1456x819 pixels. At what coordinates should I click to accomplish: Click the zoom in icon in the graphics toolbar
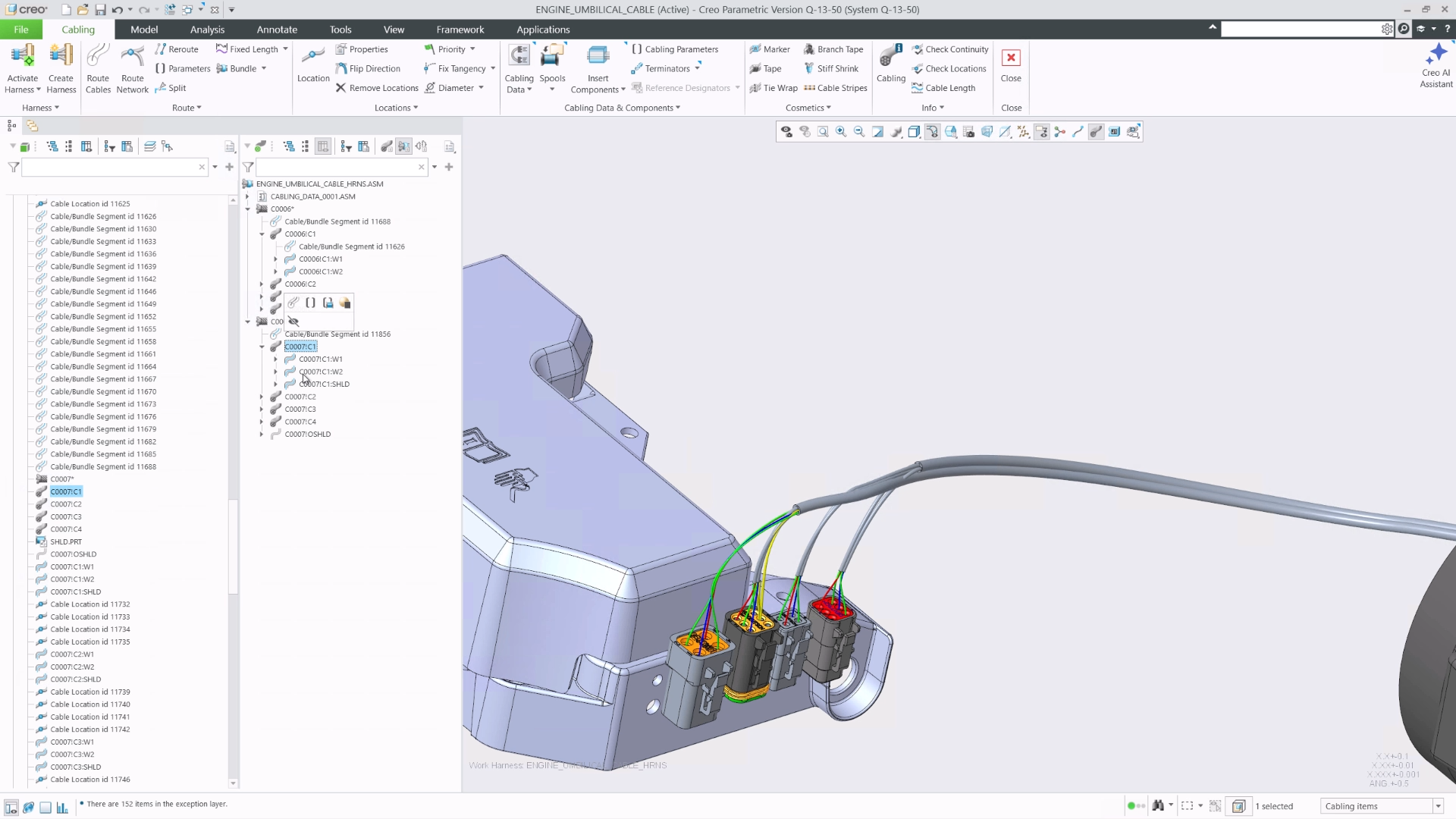pos(841,132)
